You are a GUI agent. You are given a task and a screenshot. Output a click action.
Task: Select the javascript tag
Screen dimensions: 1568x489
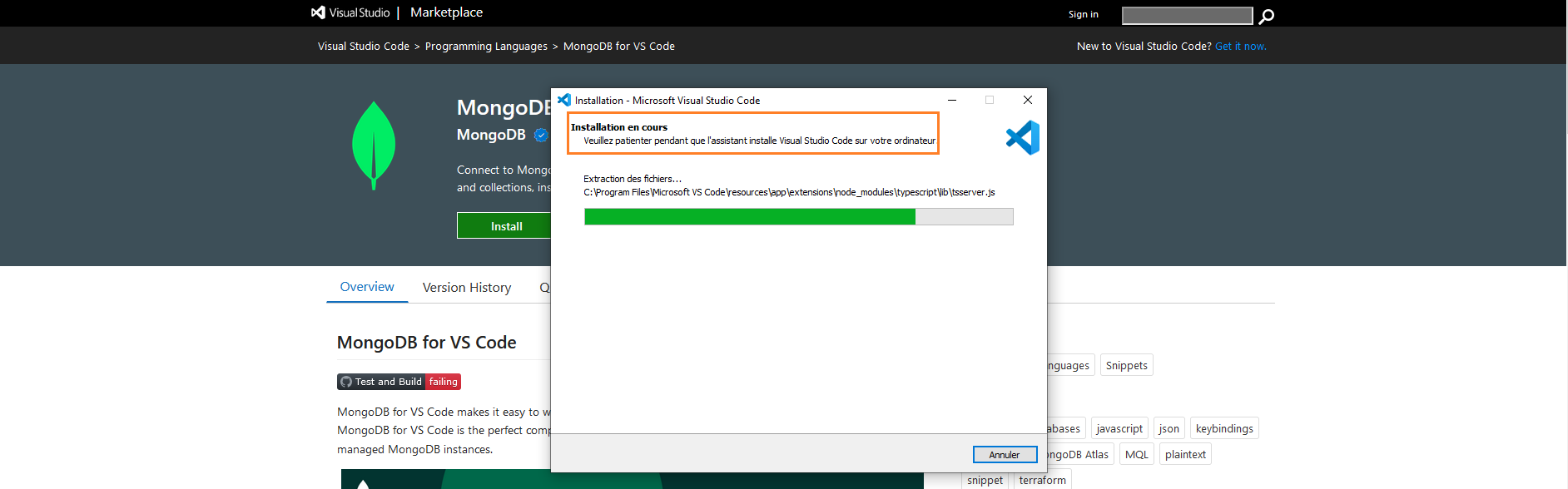click(x=1119, y=429)
